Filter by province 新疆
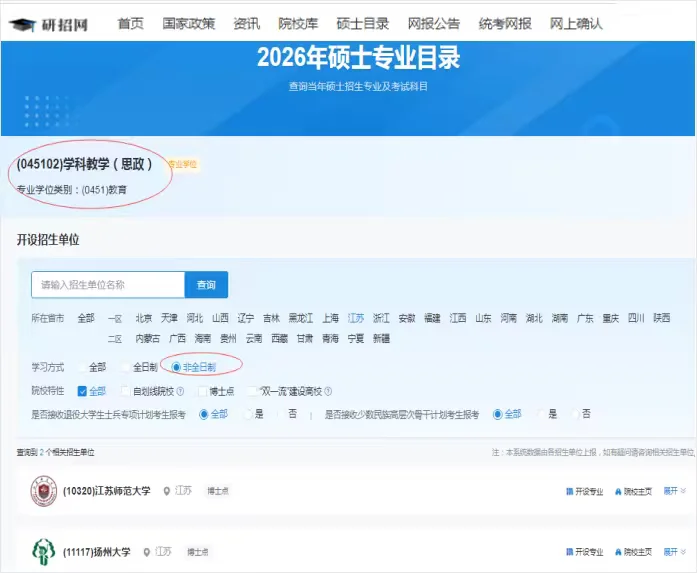The height and width of the screenshot is (573, 697). point(381,339)
